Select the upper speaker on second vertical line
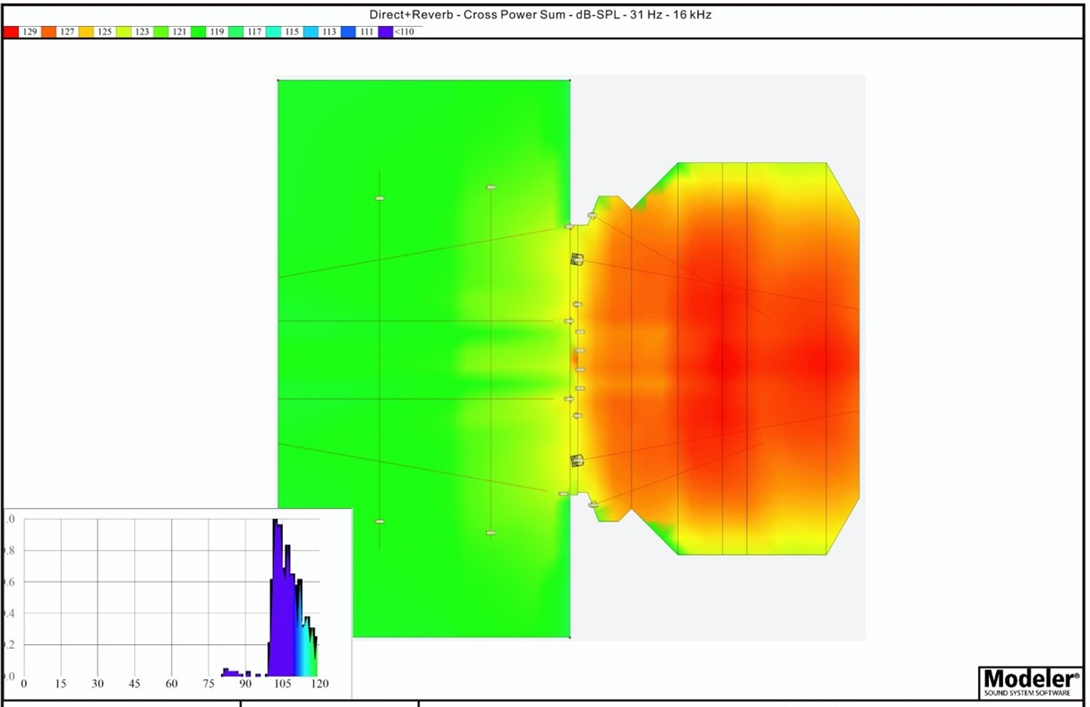1090x707 pixels. click(x=491, y=187)
